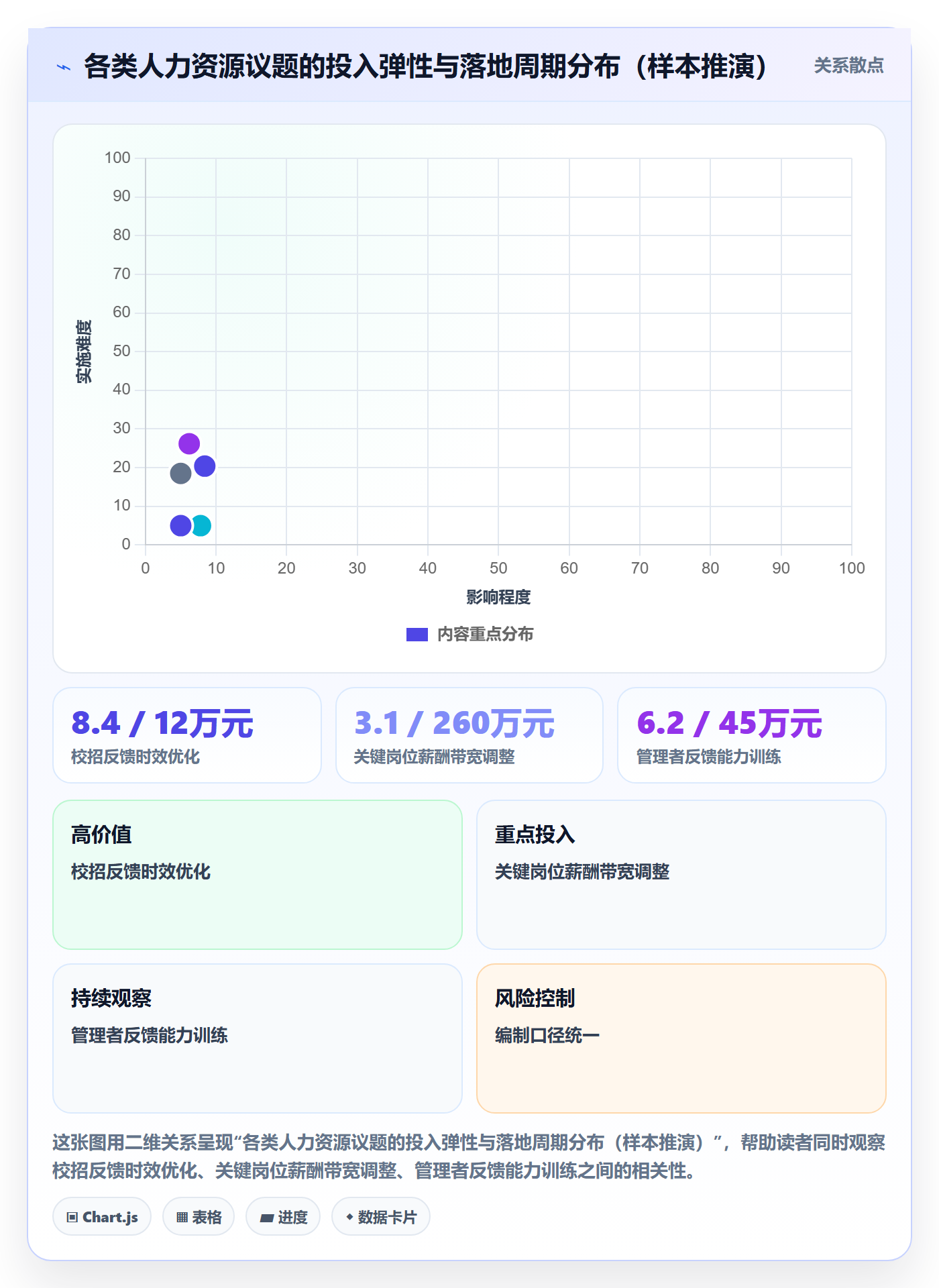Viewport: 939px width, 1288px height.
Task: Click the description paragraph starting 这张图用二维关系
Action: tap(469, 1157)
